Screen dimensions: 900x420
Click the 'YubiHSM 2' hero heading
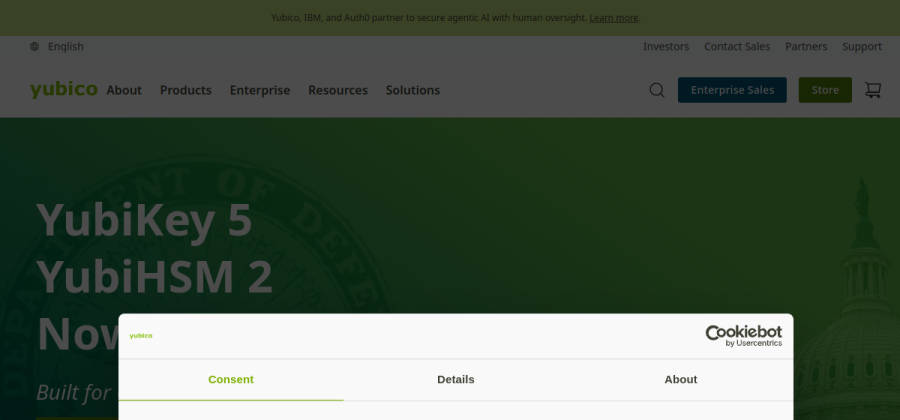pos(155,277)
